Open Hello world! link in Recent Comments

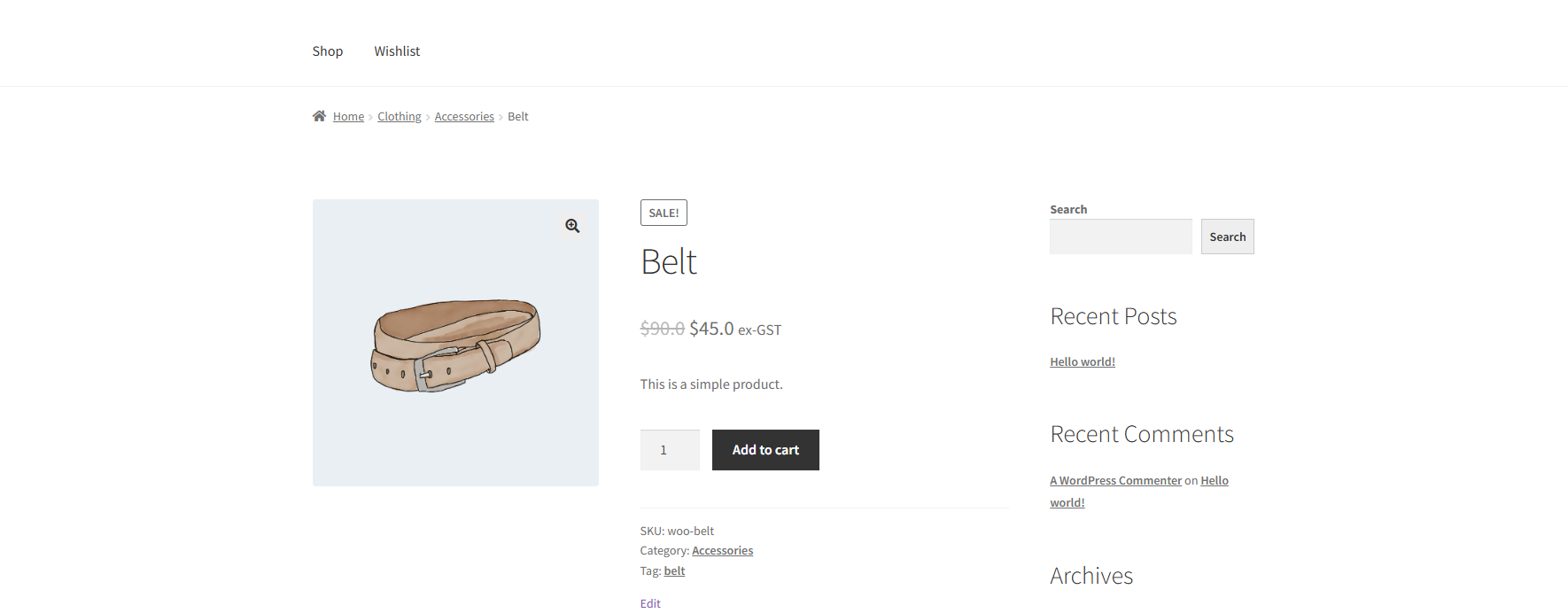[x=1214, y=480]
